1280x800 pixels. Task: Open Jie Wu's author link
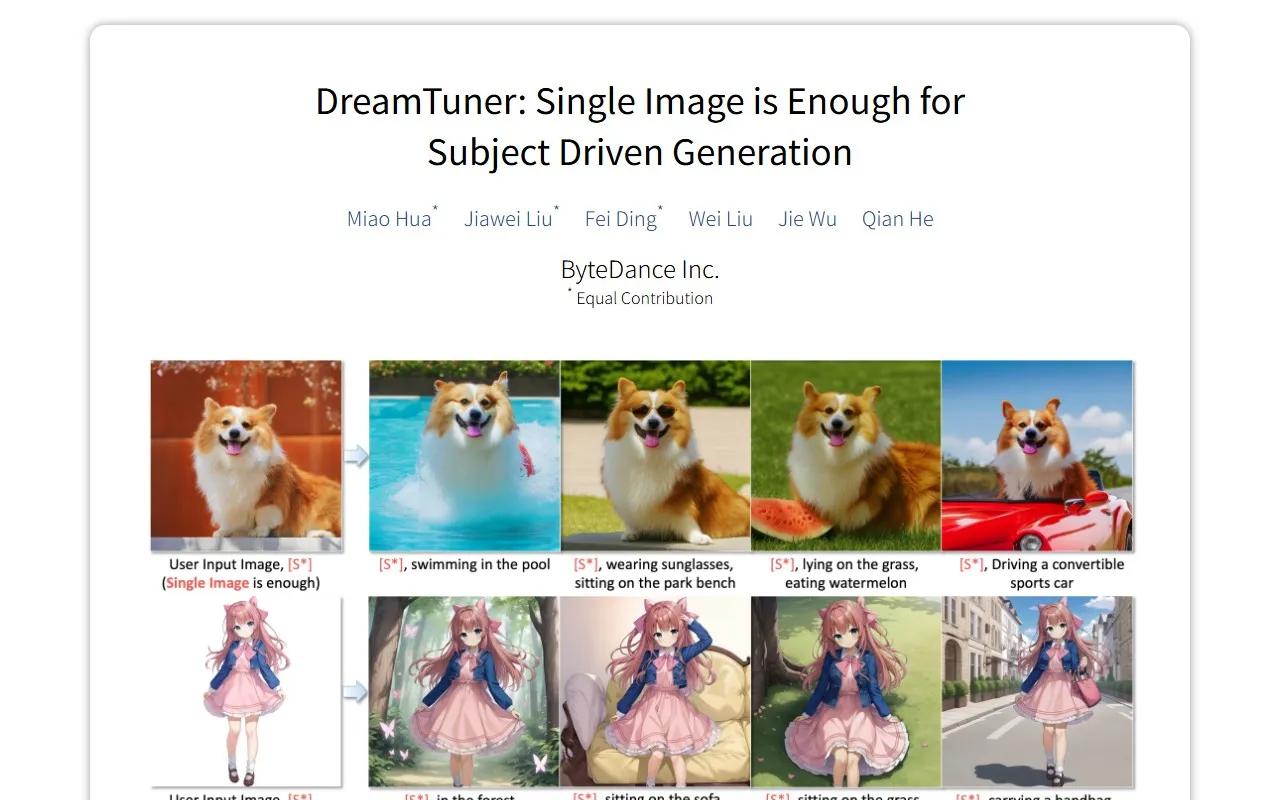tap(808, 218)
